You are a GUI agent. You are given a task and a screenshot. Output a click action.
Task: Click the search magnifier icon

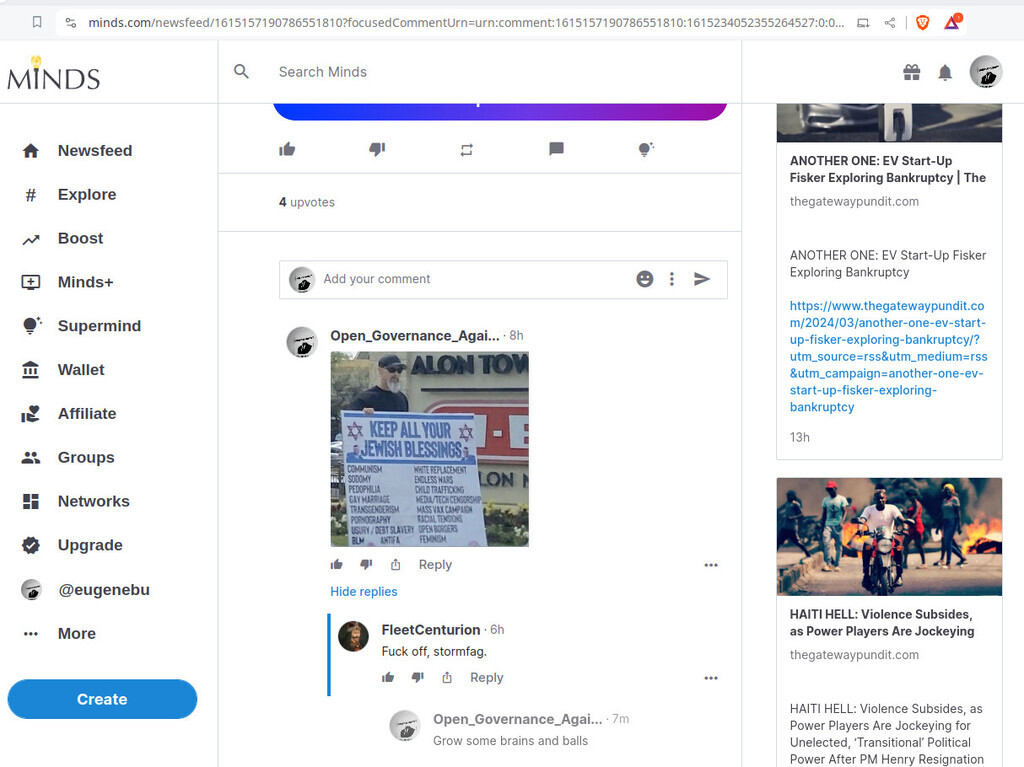[x=241, y=71]
